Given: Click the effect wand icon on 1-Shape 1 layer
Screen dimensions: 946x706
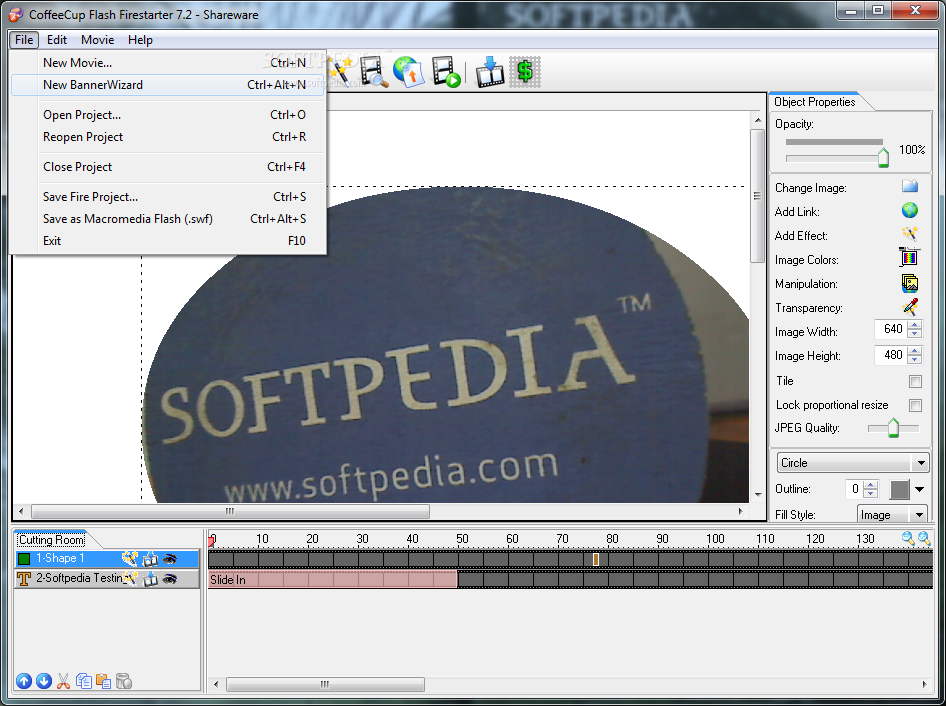Looking at the screenshot, I should (x=130, y=559).
